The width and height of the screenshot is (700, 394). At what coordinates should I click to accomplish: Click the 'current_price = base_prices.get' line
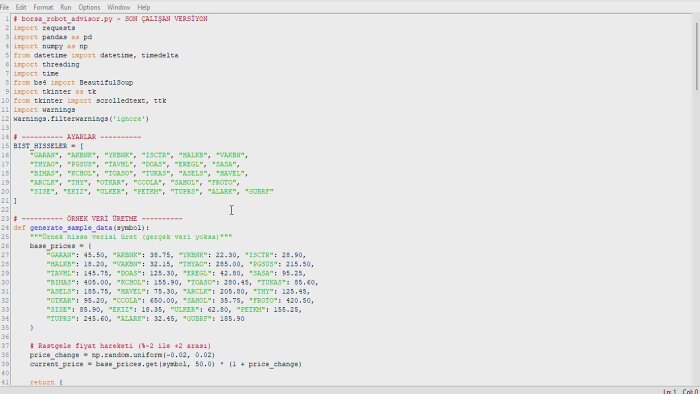(166, 364)
